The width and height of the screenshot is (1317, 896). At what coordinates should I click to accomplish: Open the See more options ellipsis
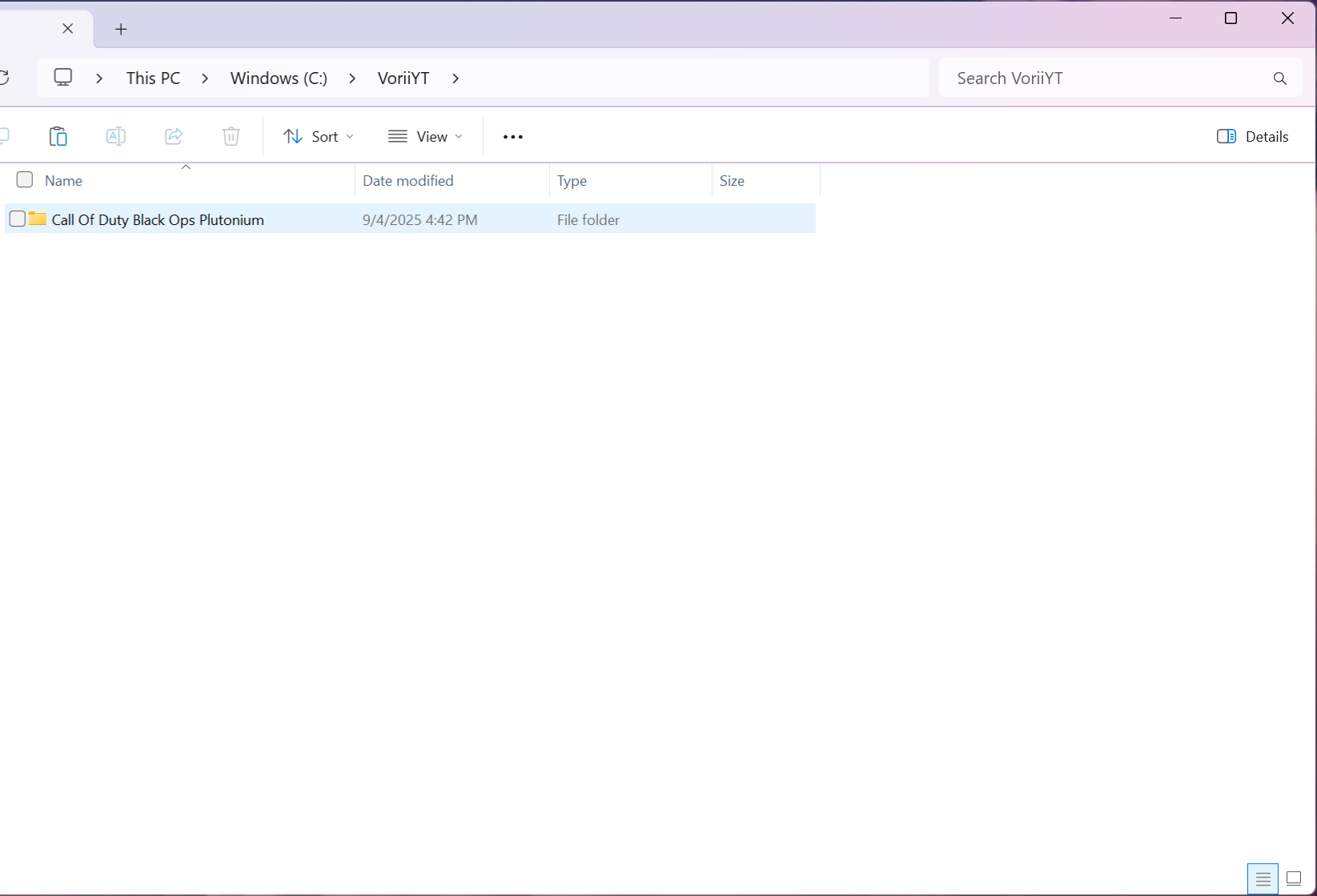(513, 137)
